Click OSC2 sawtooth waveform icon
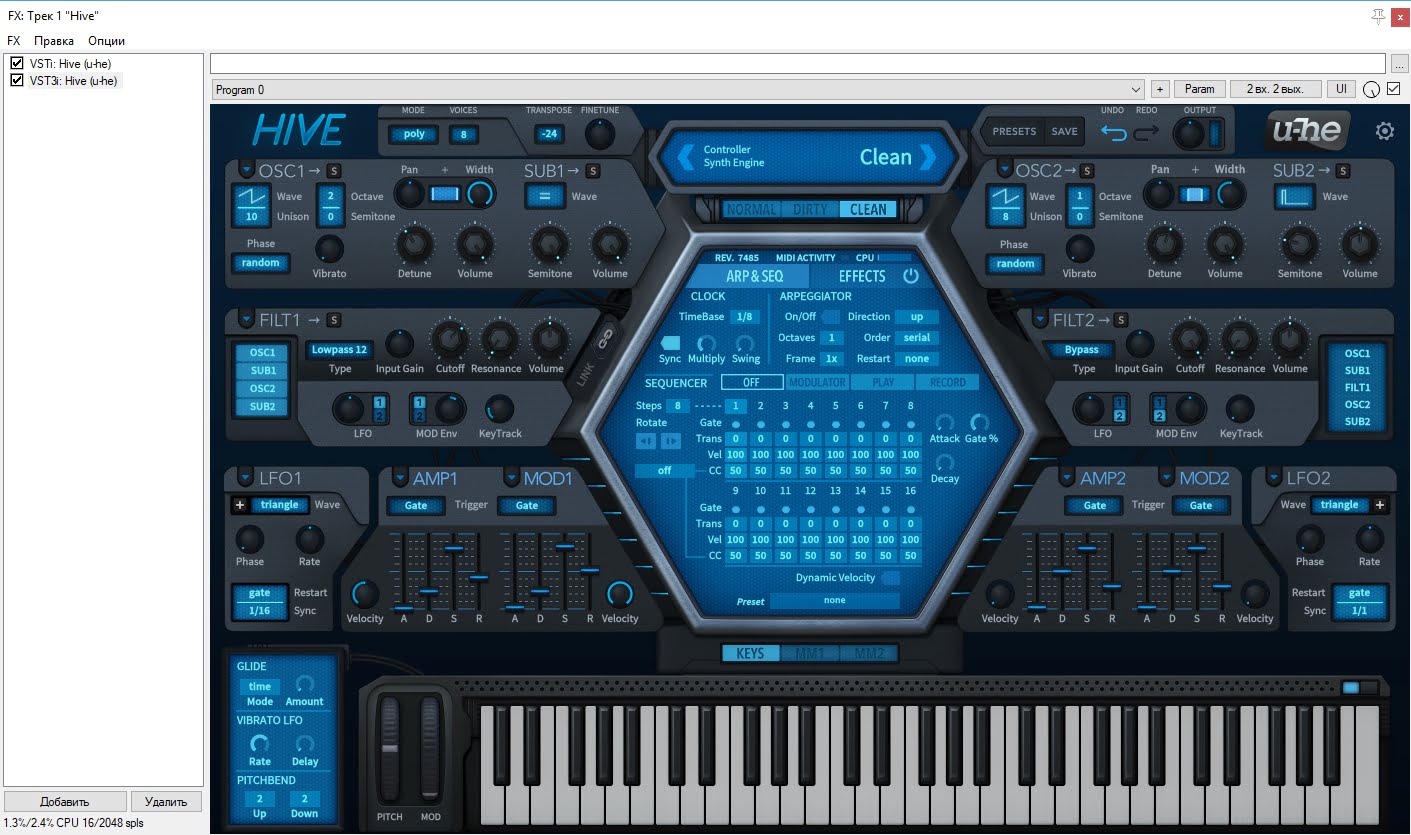The image size is (1411, 835). pos(1004,196)
